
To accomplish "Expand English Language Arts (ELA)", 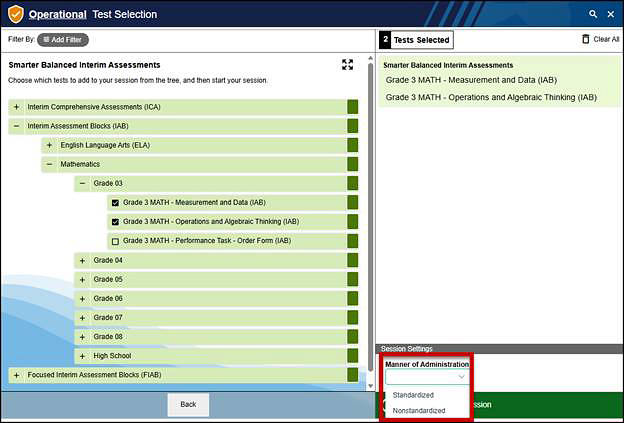I will coord(49,145).
